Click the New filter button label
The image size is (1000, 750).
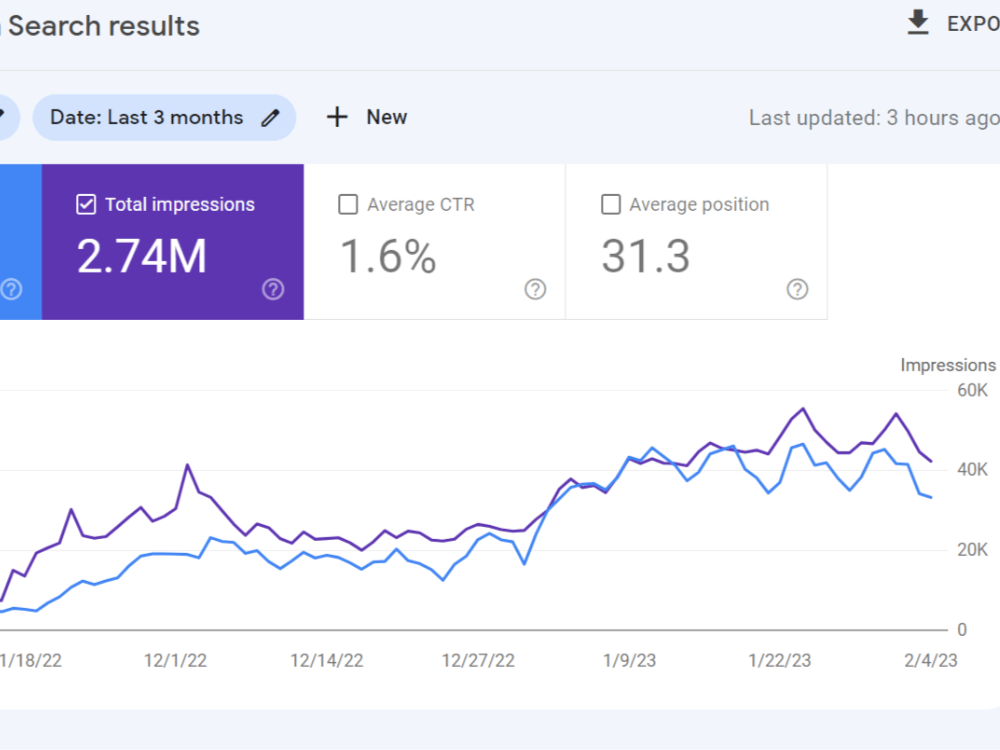[386, 117]
